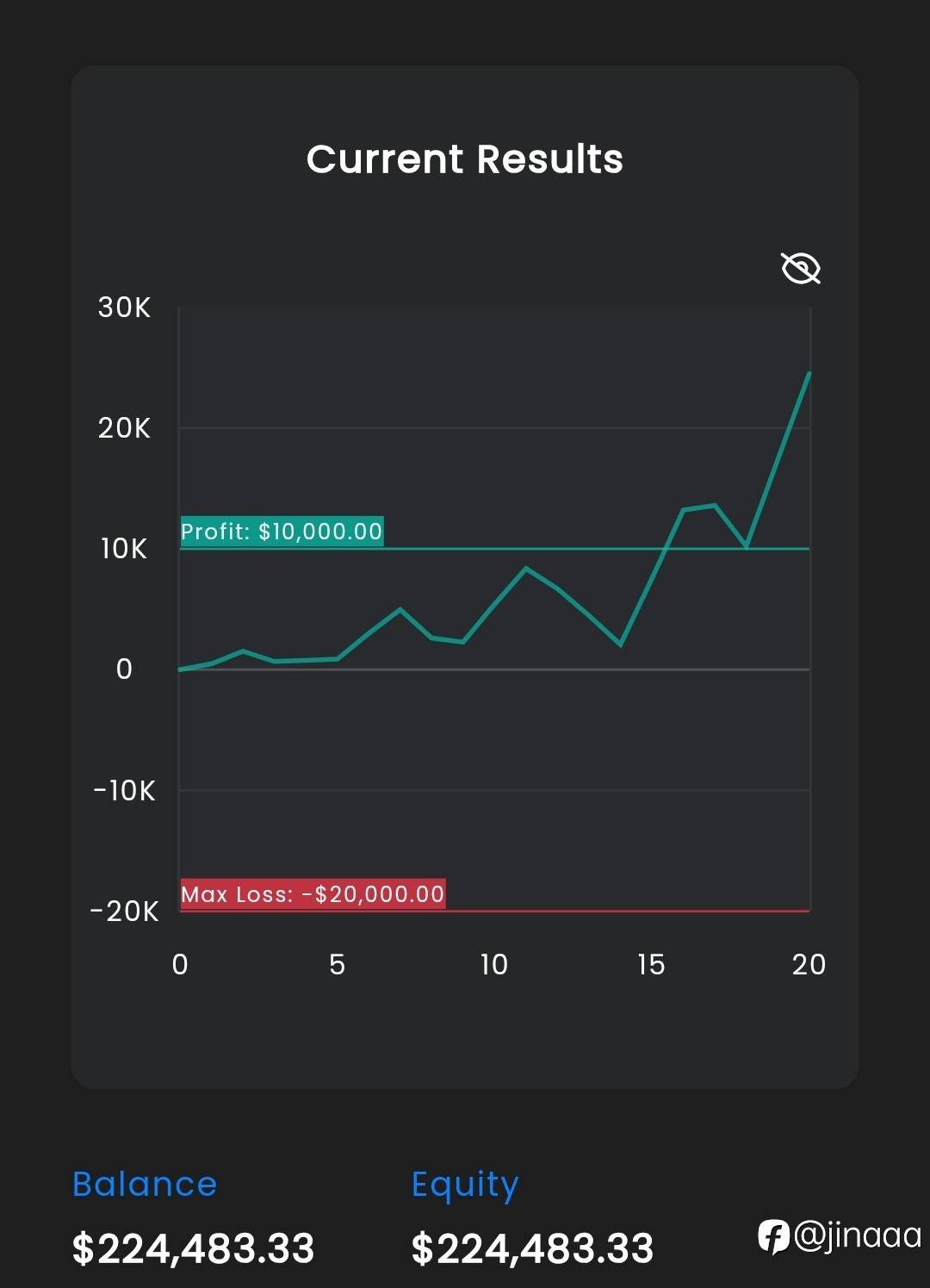Click the Max Loss: -$20,000.00 label
930x1288 pixels.
point(313,893)
